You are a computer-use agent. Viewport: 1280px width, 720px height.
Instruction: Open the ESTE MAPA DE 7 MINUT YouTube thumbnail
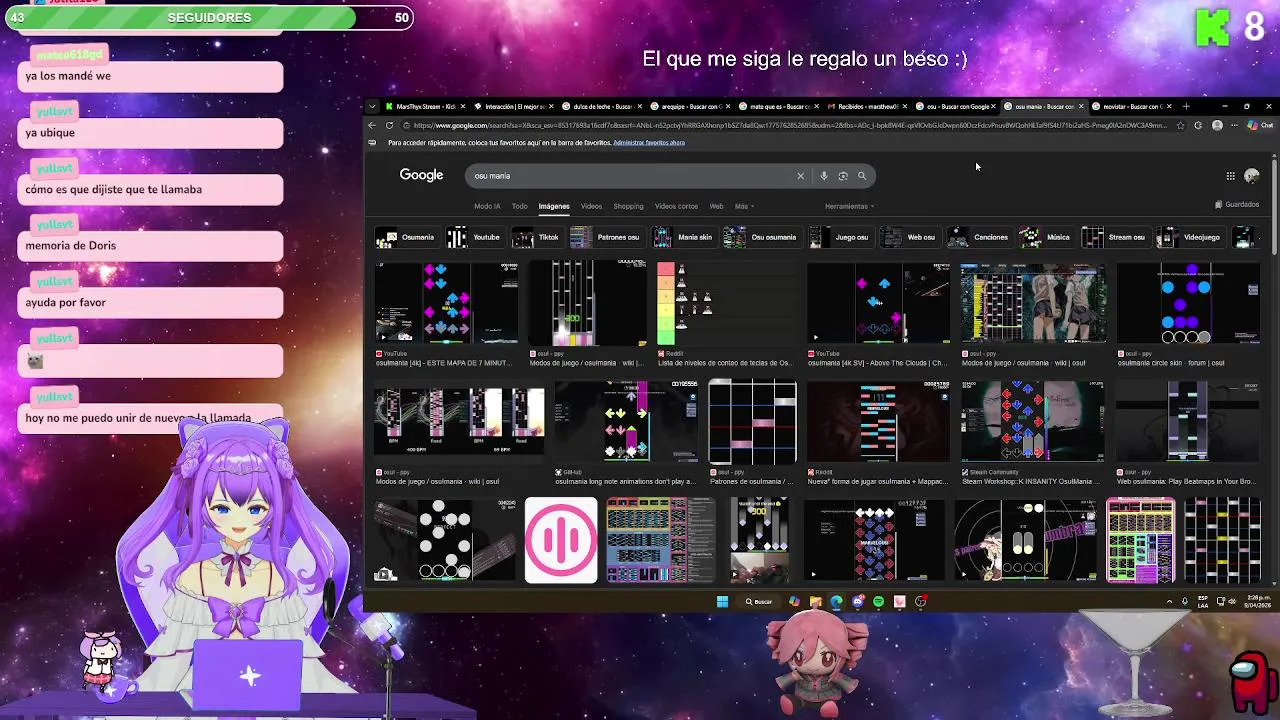coord(447,304)
